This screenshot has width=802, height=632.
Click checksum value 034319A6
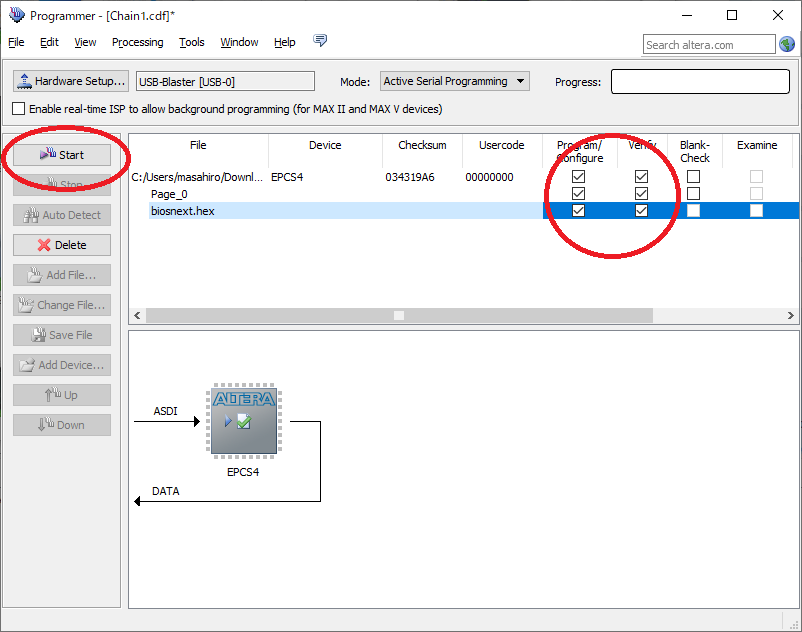coord(410,177)
